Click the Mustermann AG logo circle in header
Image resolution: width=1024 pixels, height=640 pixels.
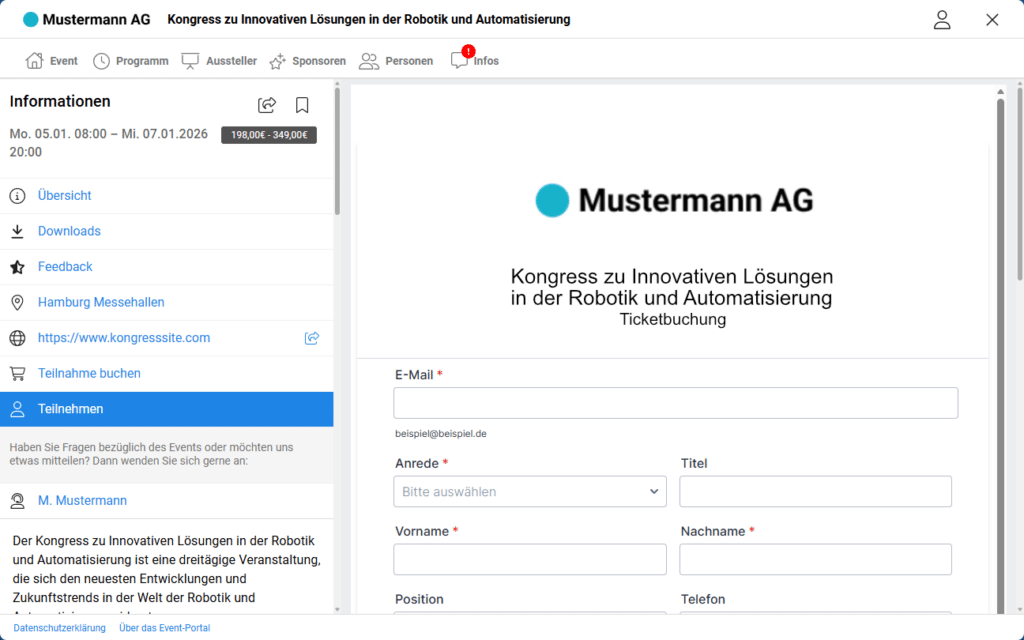(x=31, y=20)
